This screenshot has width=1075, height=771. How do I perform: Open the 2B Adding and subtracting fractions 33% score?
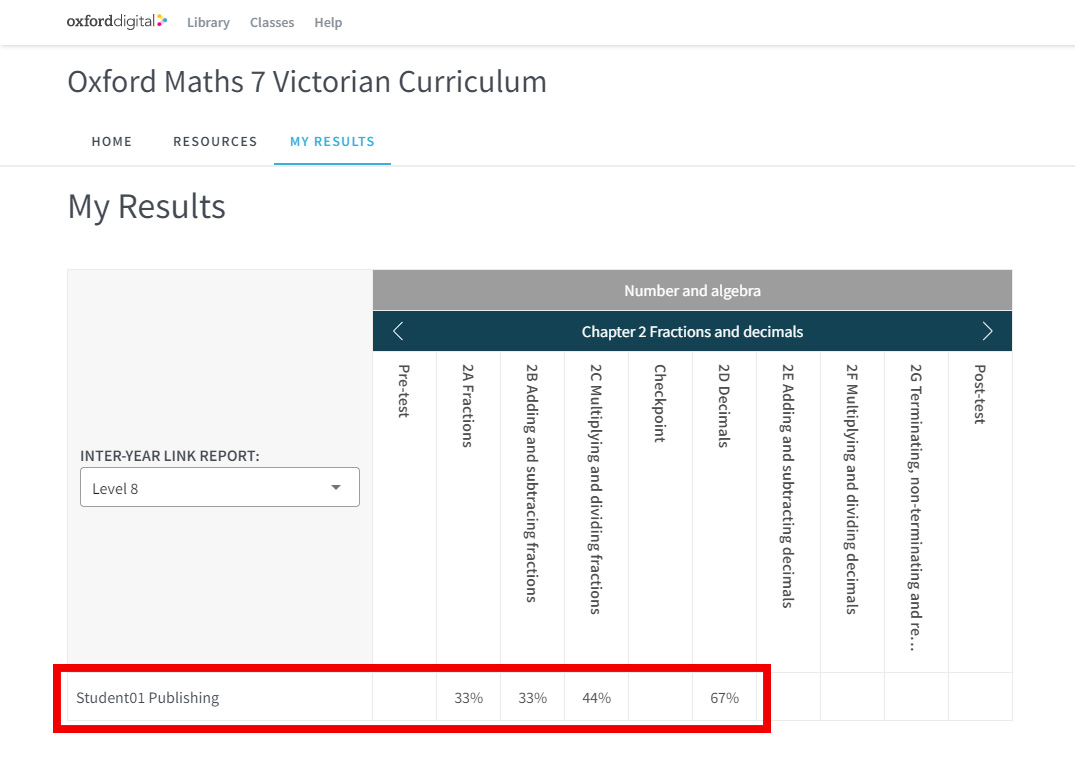click(532, 698)
